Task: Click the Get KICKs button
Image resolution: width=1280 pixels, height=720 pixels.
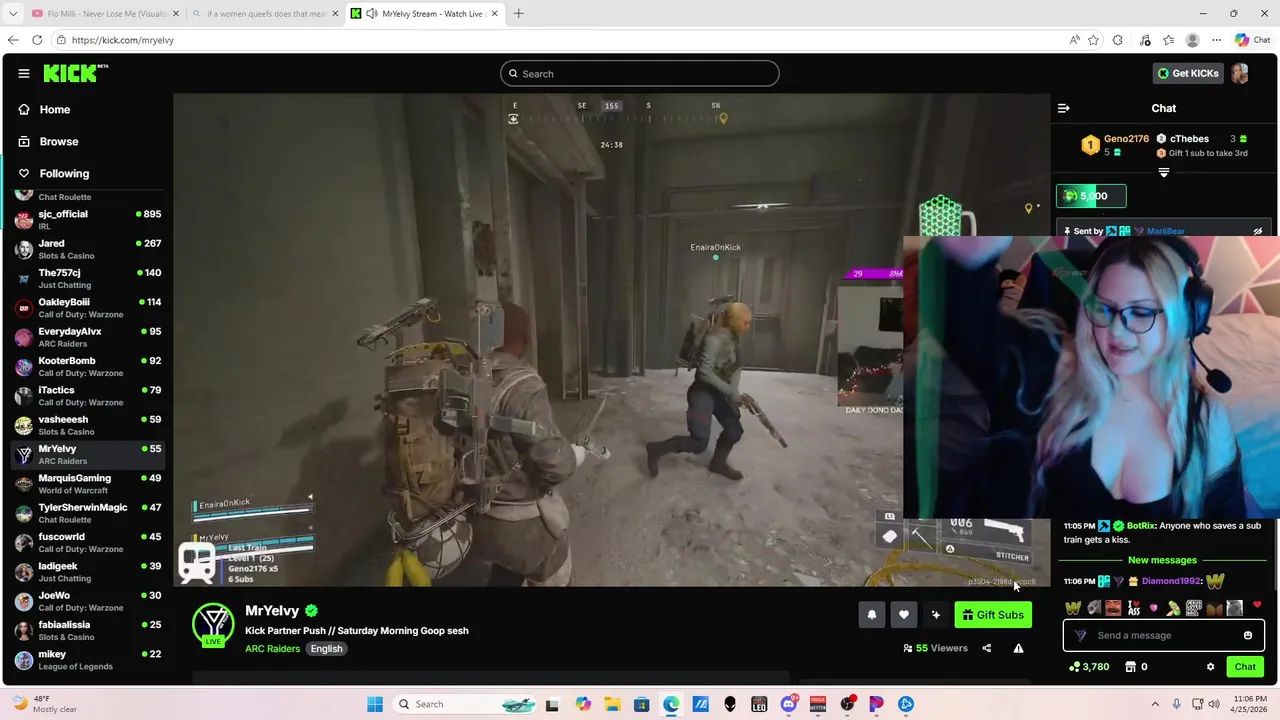Action: [1188, 73]
